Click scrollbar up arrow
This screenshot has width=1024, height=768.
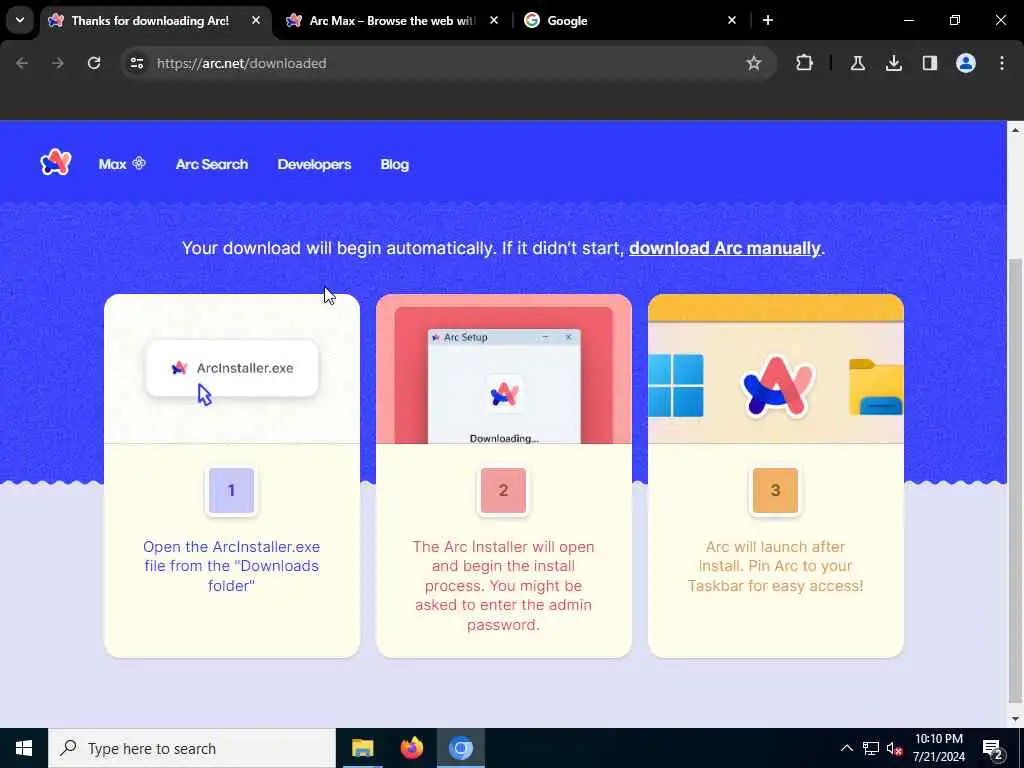click(1015, 130)
